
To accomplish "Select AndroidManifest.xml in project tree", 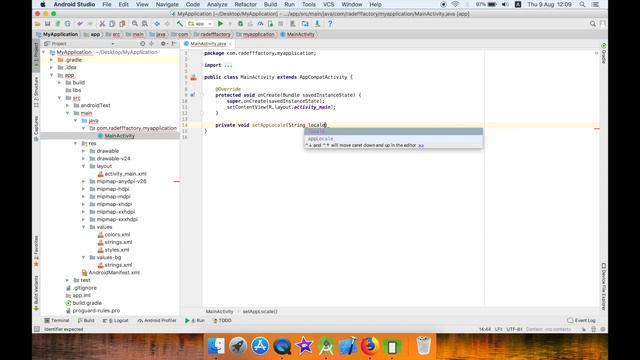I will 114,273.
